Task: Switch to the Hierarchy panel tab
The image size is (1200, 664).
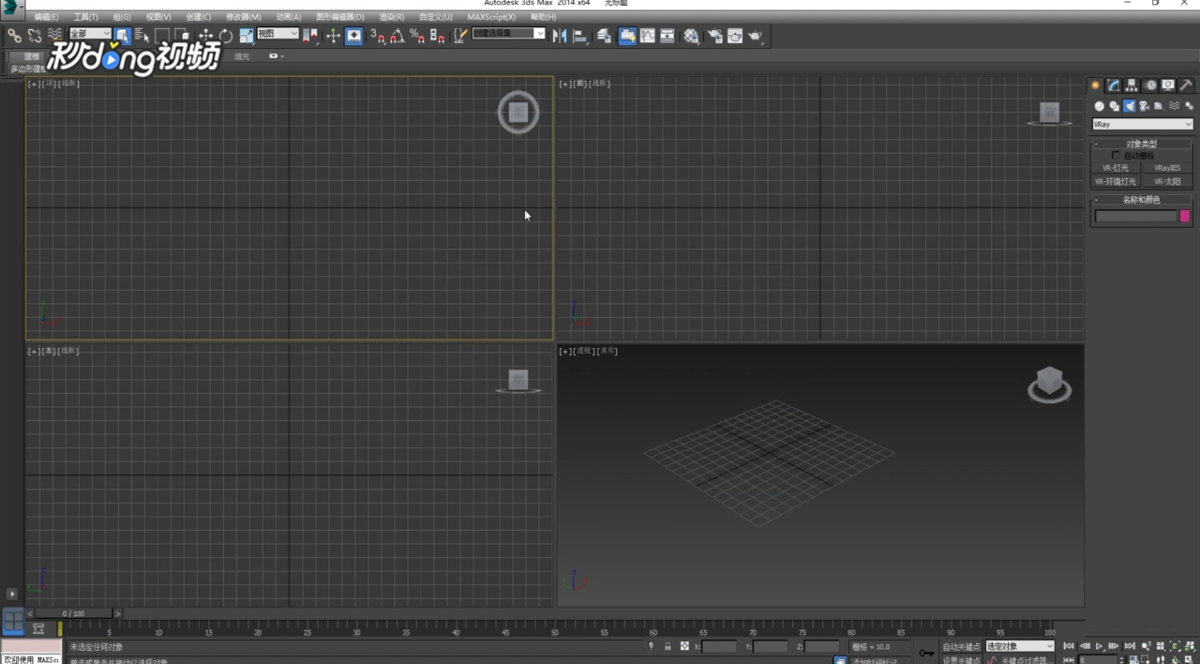Action: [1131, 85]
